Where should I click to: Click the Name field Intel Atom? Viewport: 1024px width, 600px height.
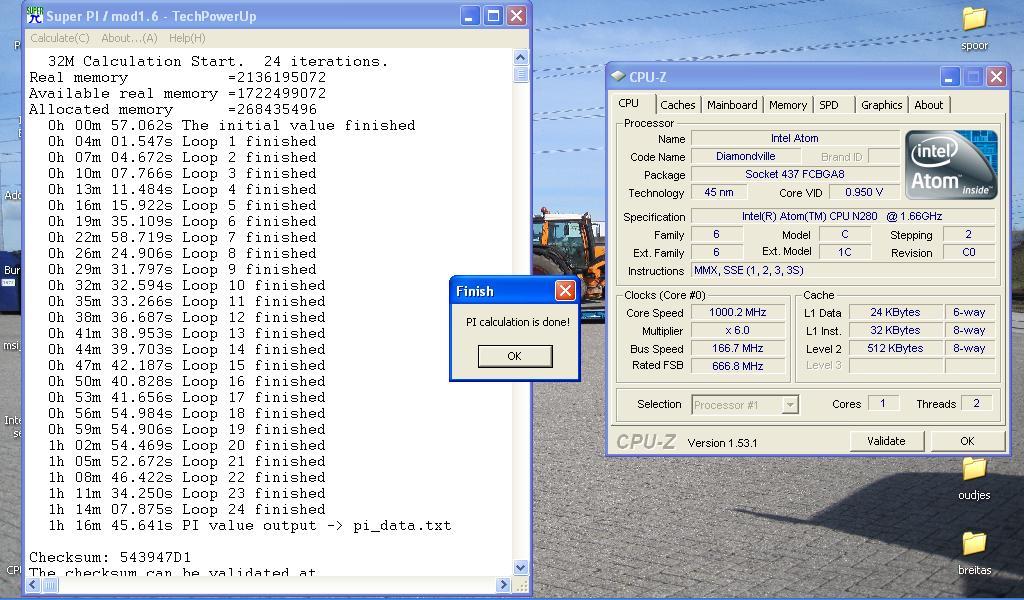tap(795, 138)
